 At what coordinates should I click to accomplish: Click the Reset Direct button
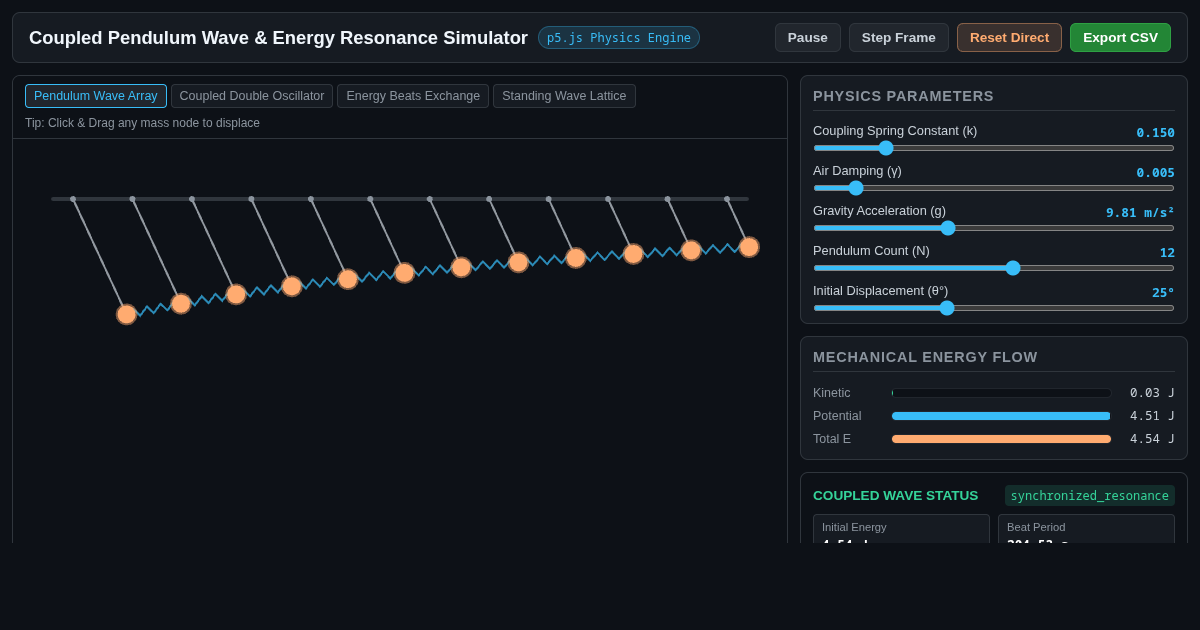(1009, 38)
